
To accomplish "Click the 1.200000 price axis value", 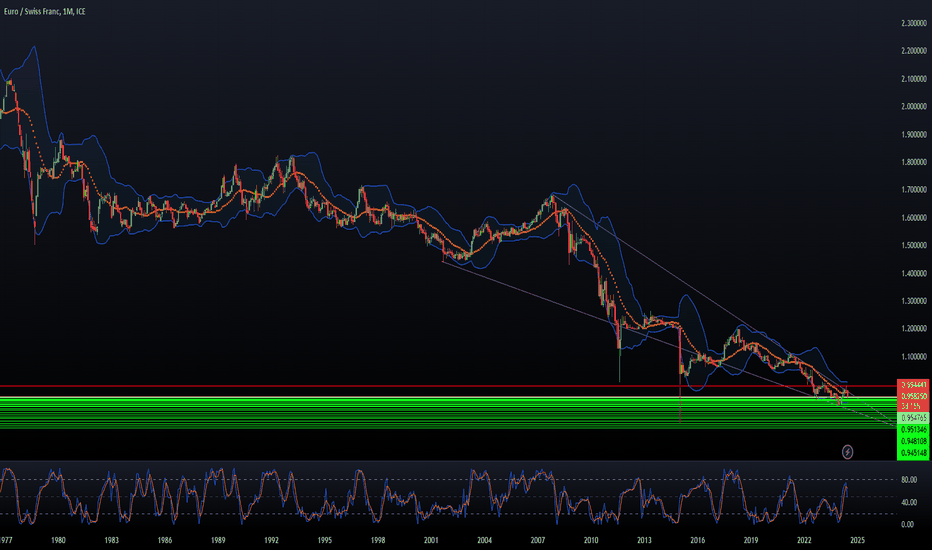I will 914,329.
